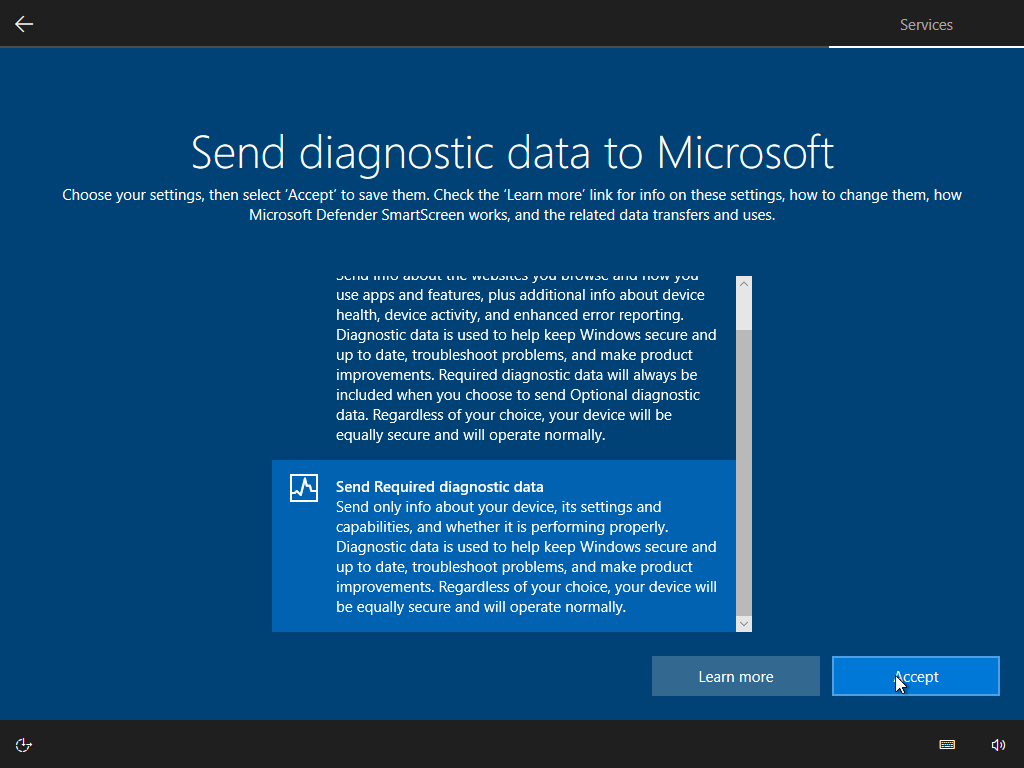Open the Ease of Access menu
Viewport: 1024px width, 768px height.
(x=24, y=744)
